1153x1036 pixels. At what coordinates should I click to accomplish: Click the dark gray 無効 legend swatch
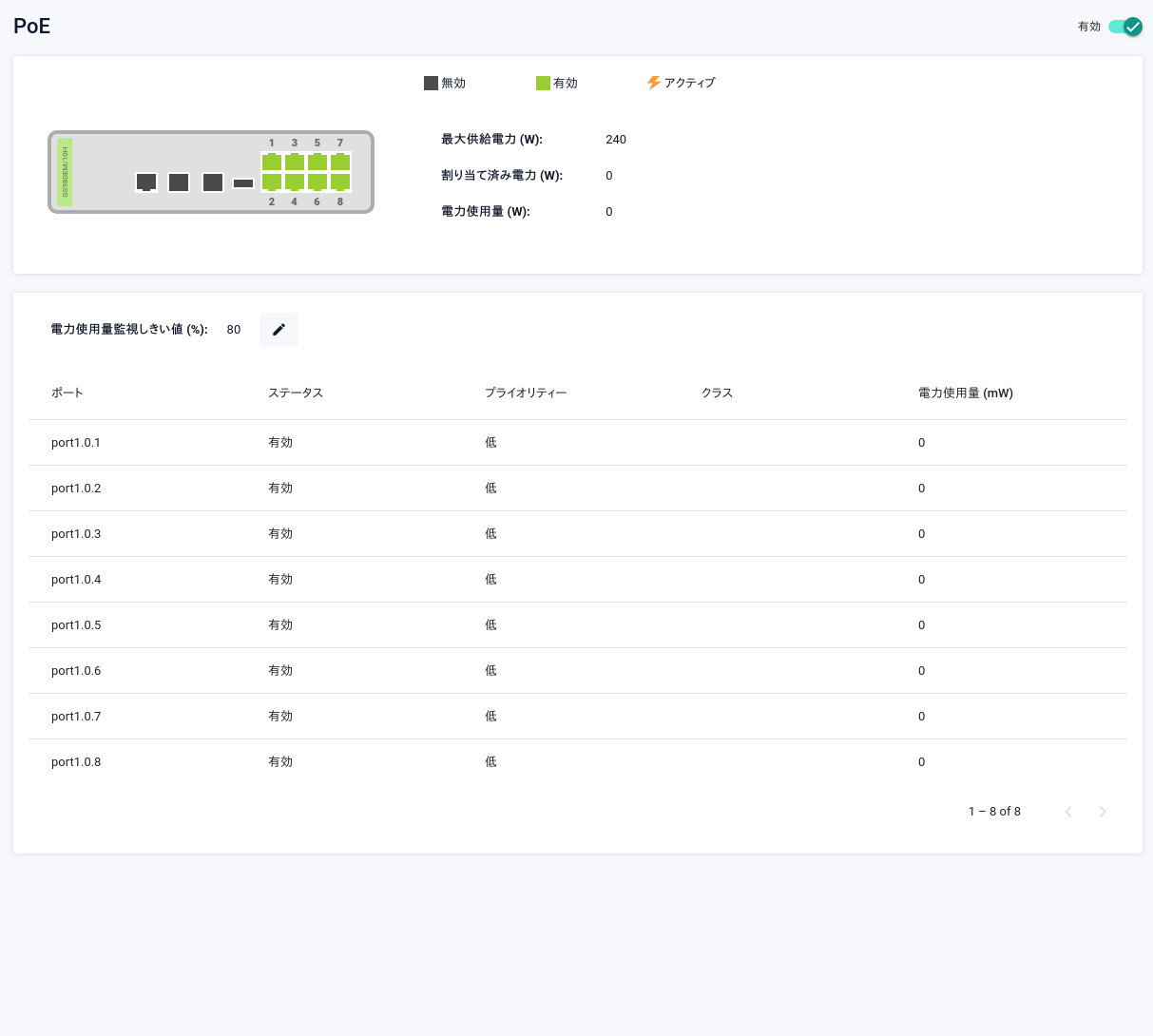click(x=431, y=83)
